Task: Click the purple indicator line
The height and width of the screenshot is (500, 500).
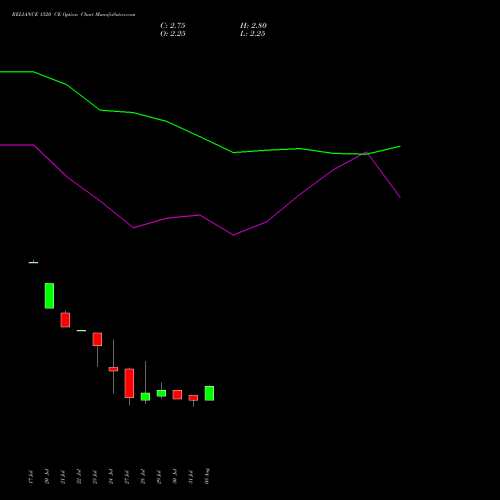Action: tap(200, 215)
